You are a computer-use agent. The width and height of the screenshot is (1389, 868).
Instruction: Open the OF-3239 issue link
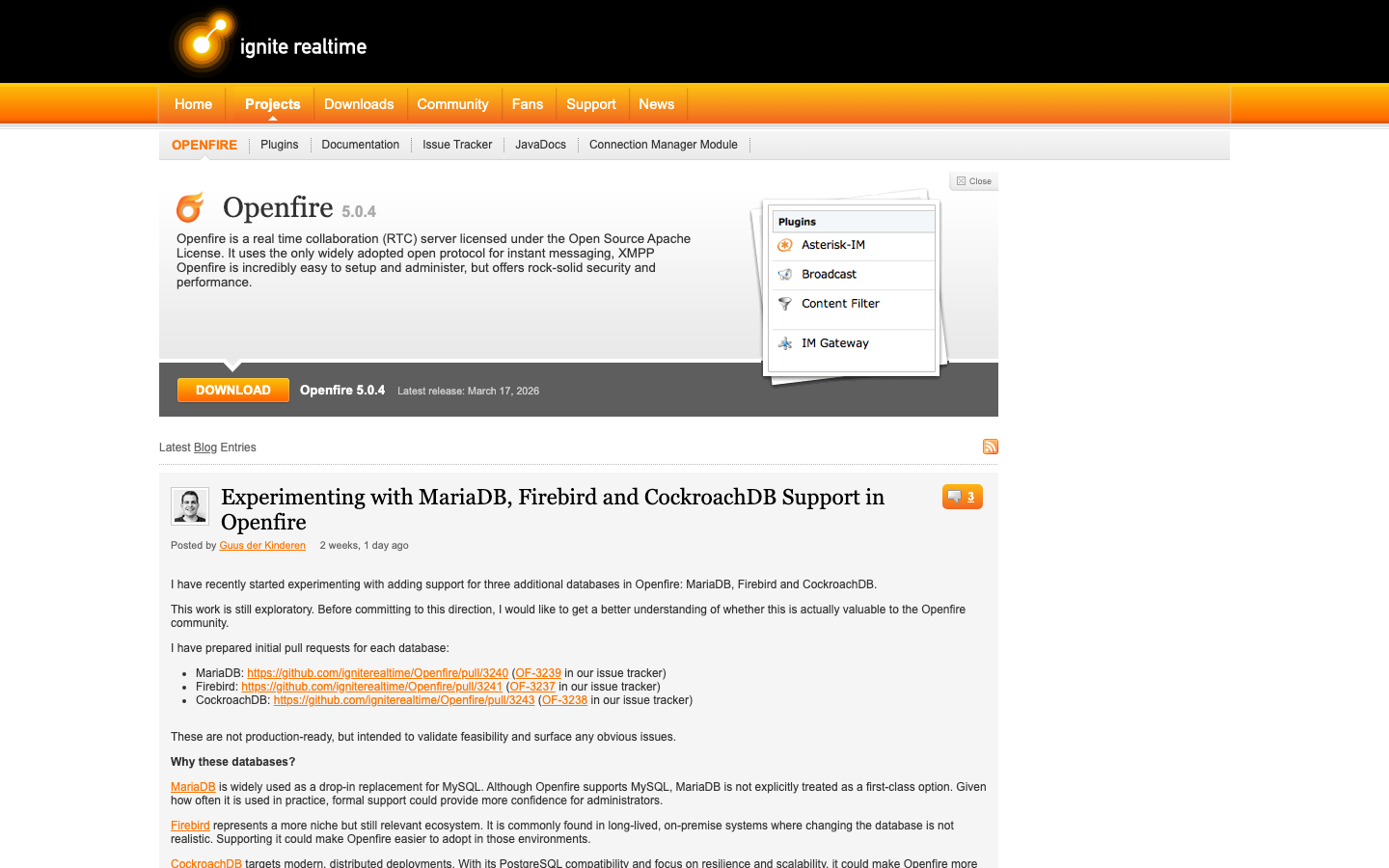point(538,673)
